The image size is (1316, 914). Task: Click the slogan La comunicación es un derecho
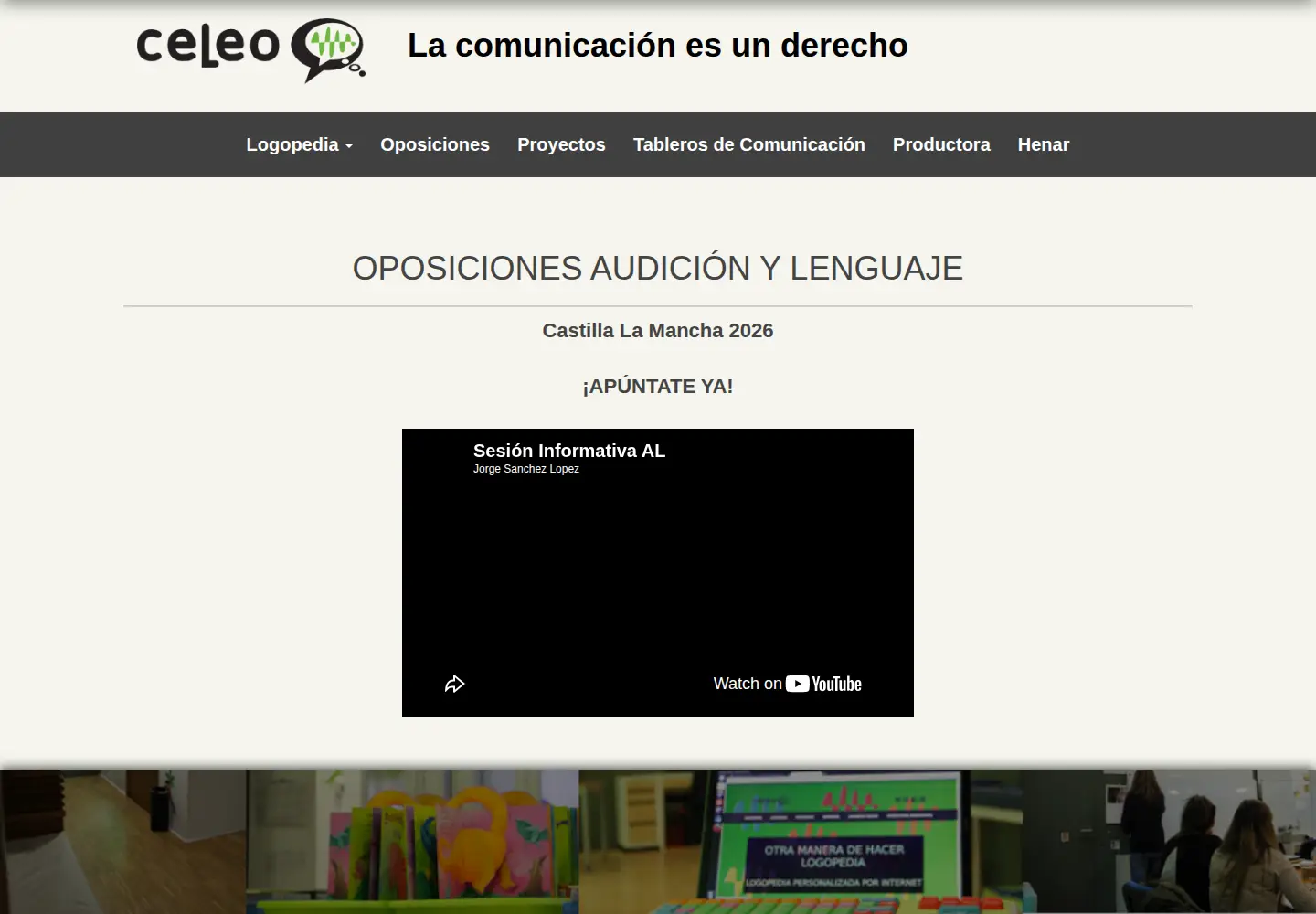pos(658,45)
